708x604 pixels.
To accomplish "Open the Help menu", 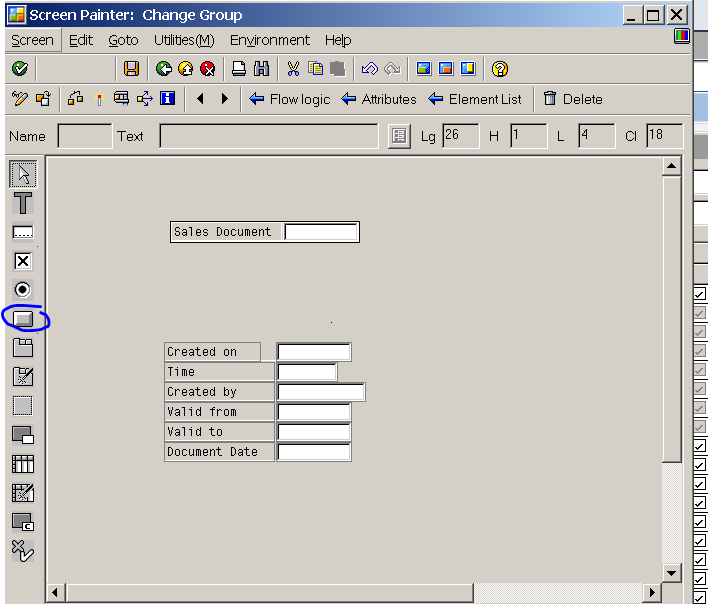I will 338,40.
